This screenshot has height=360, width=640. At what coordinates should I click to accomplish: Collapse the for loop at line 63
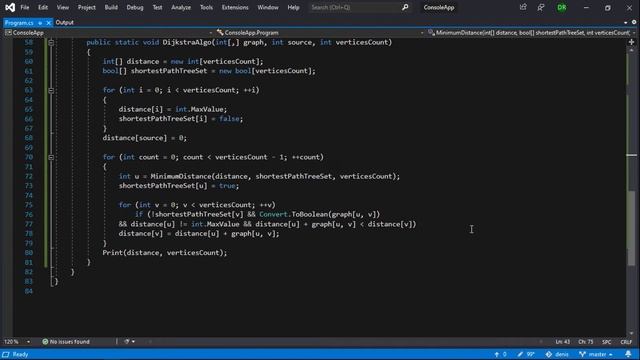coord(51,90)
